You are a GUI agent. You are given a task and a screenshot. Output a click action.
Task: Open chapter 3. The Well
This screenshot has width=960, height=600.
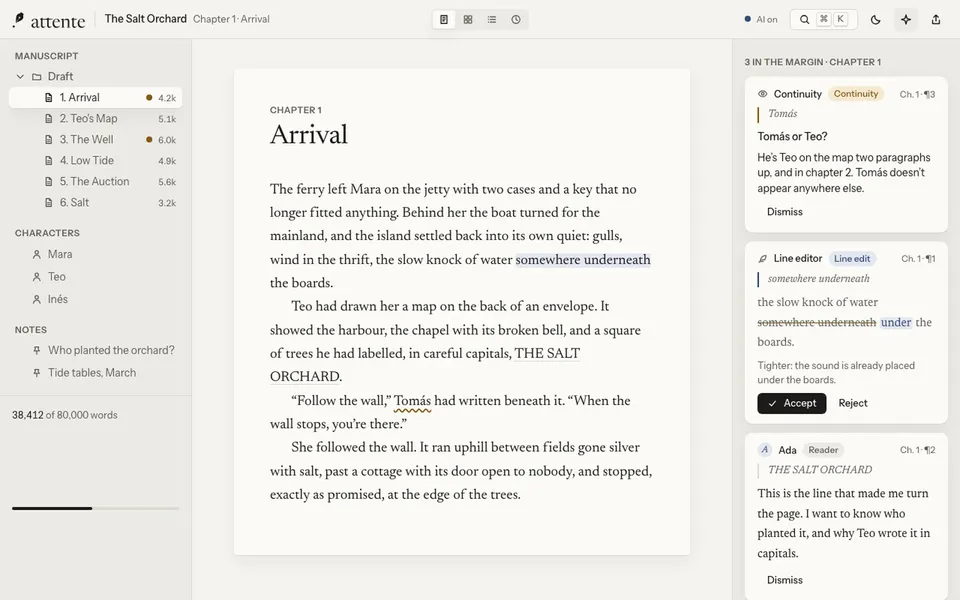click(96, 140)
